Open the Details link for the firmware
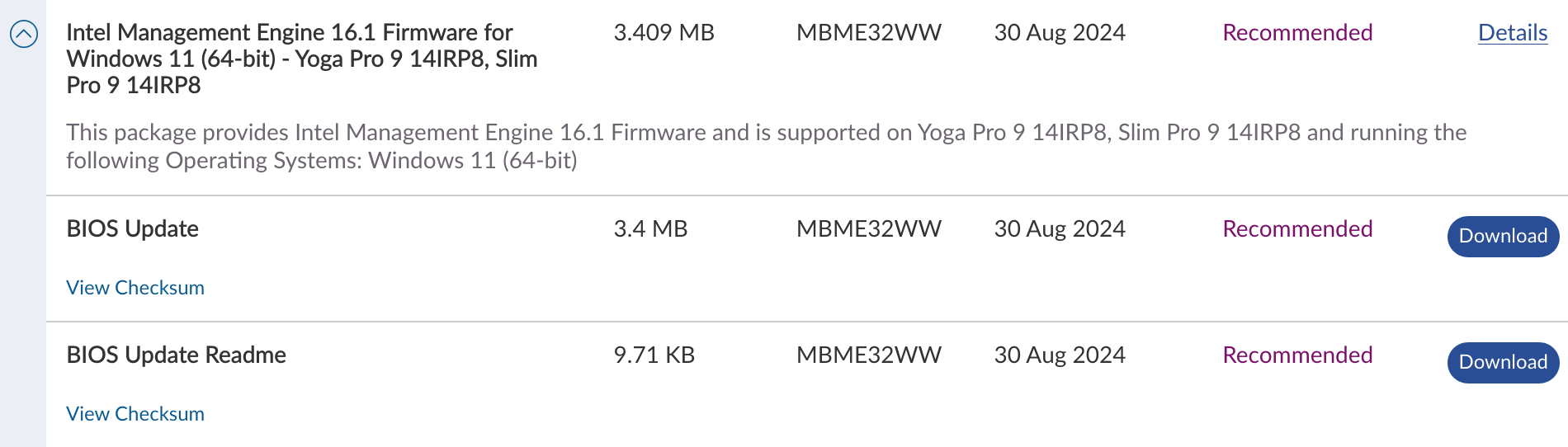1568x447 pixels. 1512,33
